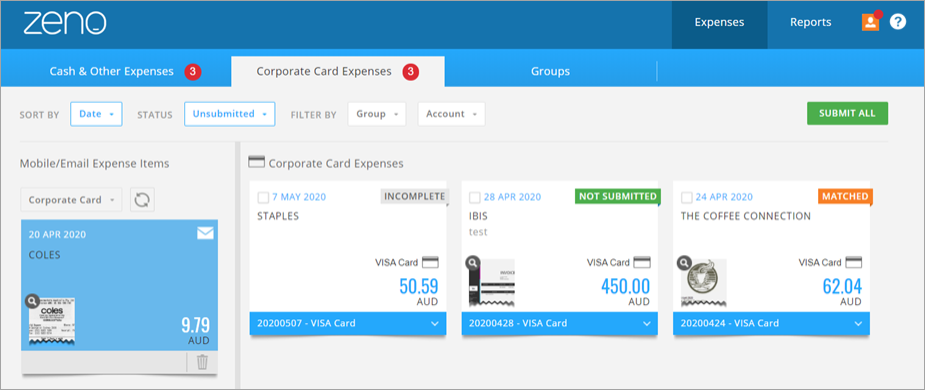This screenshot has height=390, width=925.
Task: Switch to Cash & Other Expenses tab
Action: point(112,71)
